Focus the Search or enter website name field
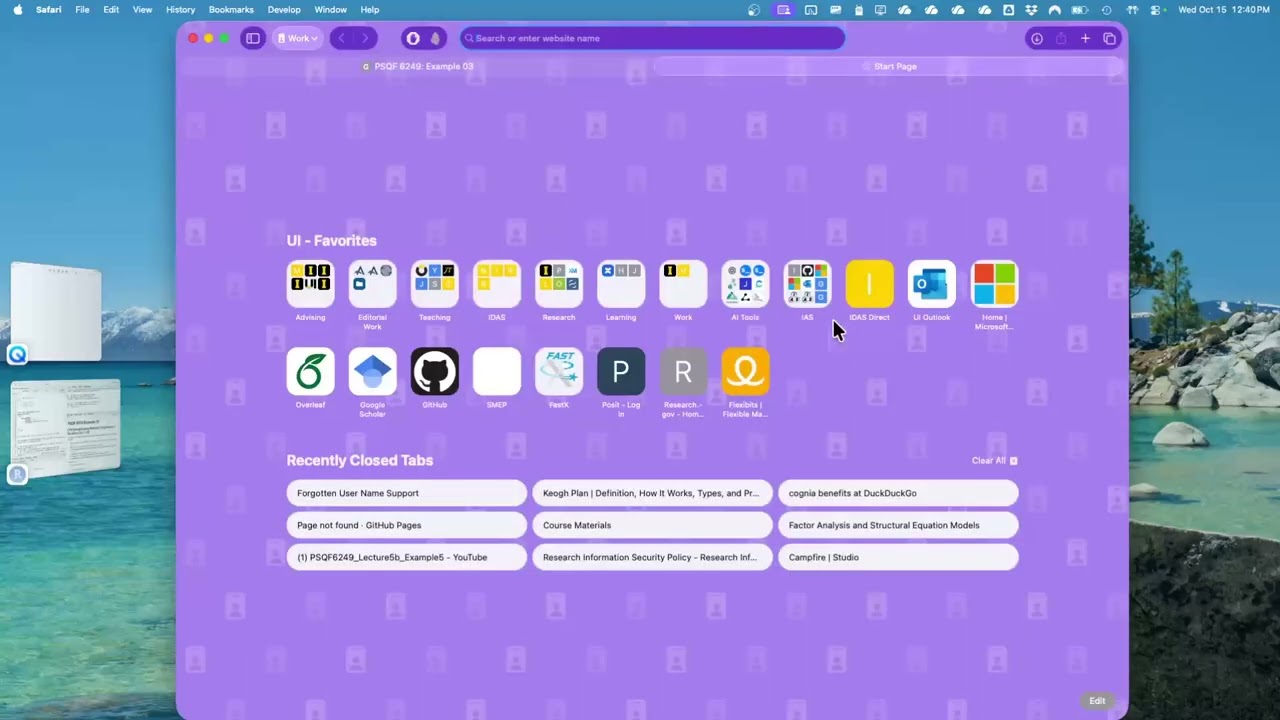Viewport: 1280px width, 720px height. coord(652,38)
